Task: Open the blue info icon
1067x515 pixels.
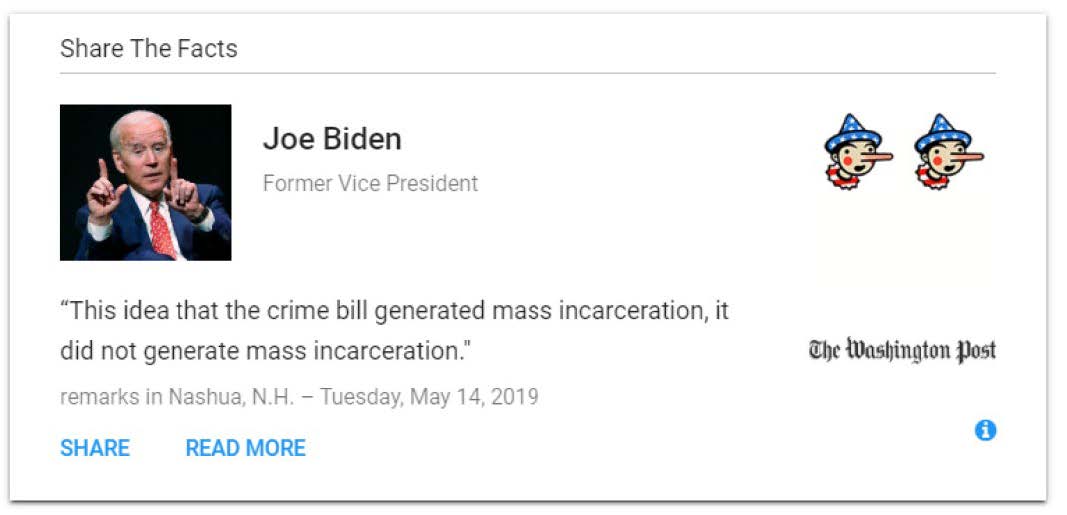Action: pos(985,430)
